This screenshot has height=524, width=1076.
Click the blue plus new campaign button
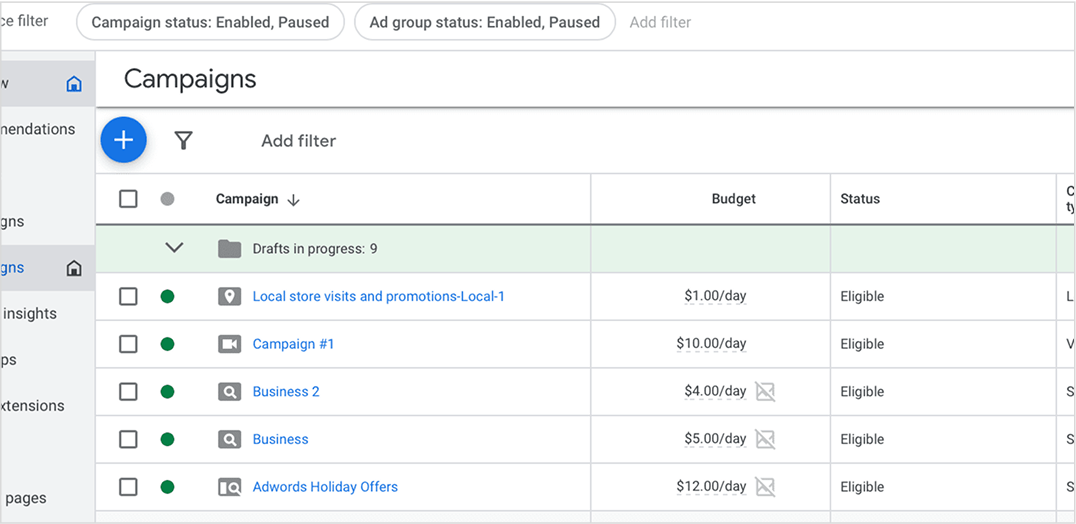coord(123,141)
